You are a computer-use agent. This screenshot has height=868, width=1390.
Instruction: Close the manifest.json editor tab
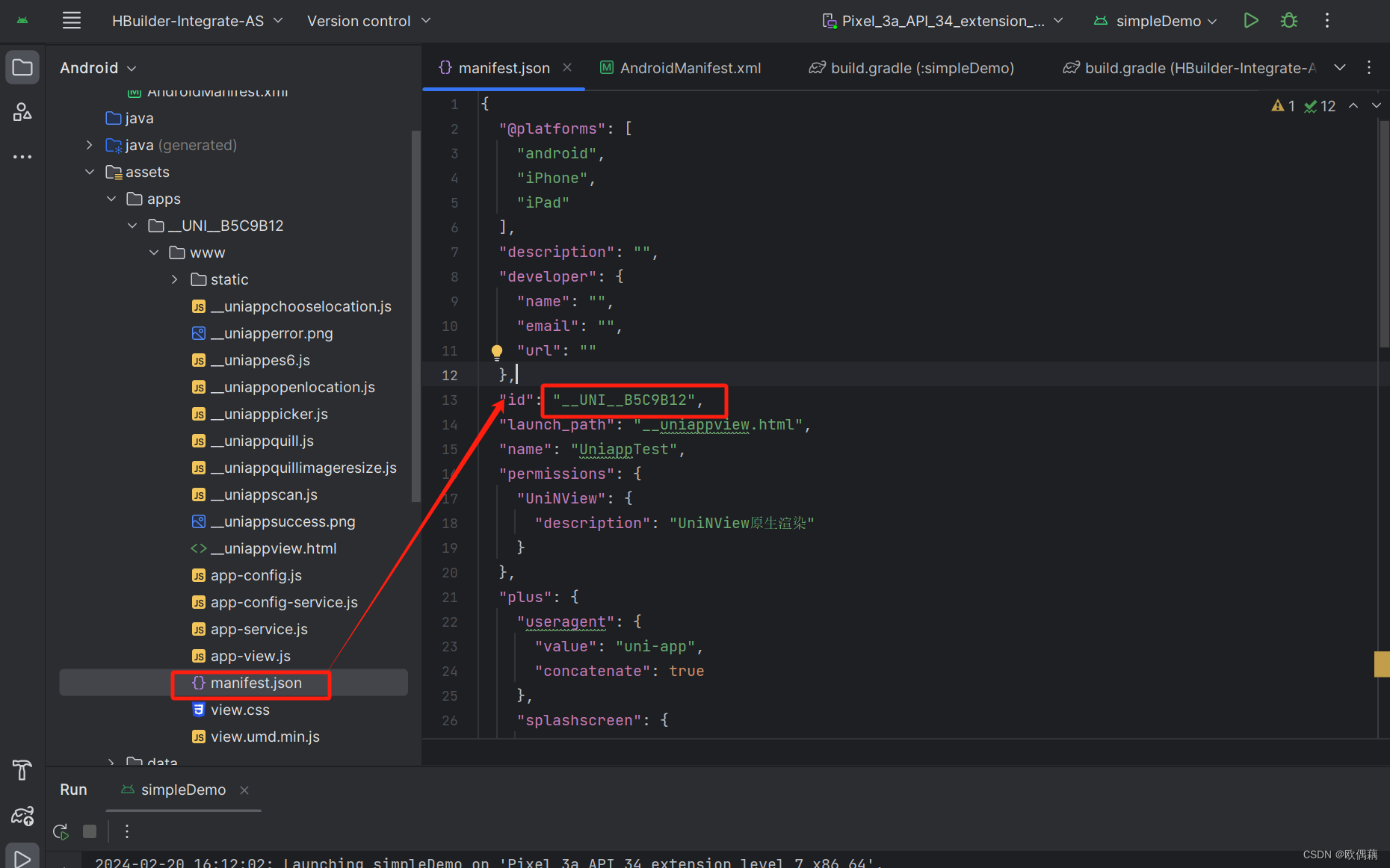tap(567, 67)
